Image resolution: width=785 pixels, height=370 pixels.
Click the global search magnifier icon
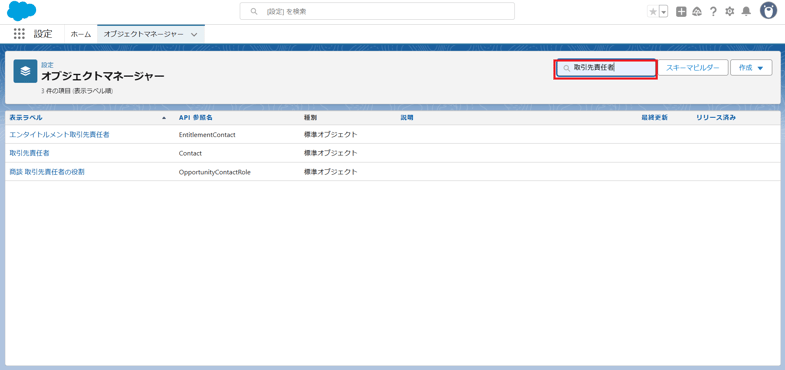click(254, 11)
